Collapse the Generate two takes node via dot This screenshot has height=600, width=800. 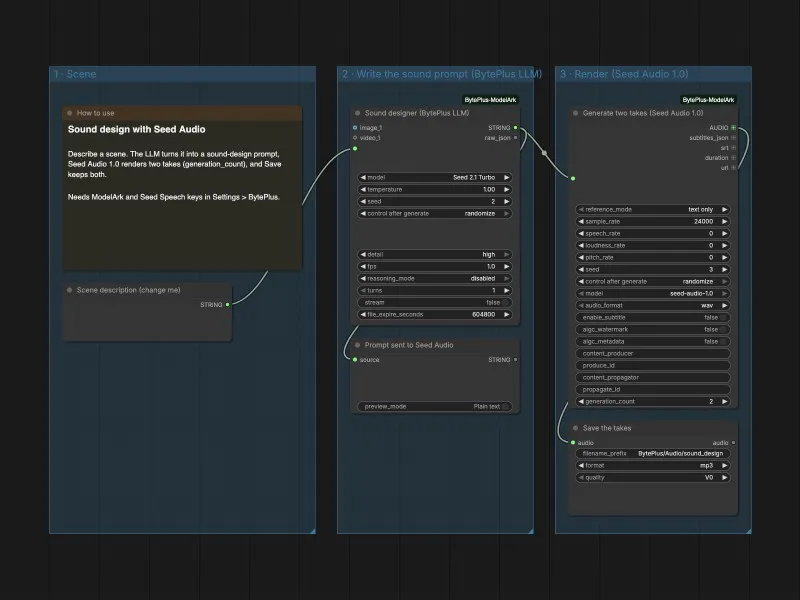(x=576, y=113)
